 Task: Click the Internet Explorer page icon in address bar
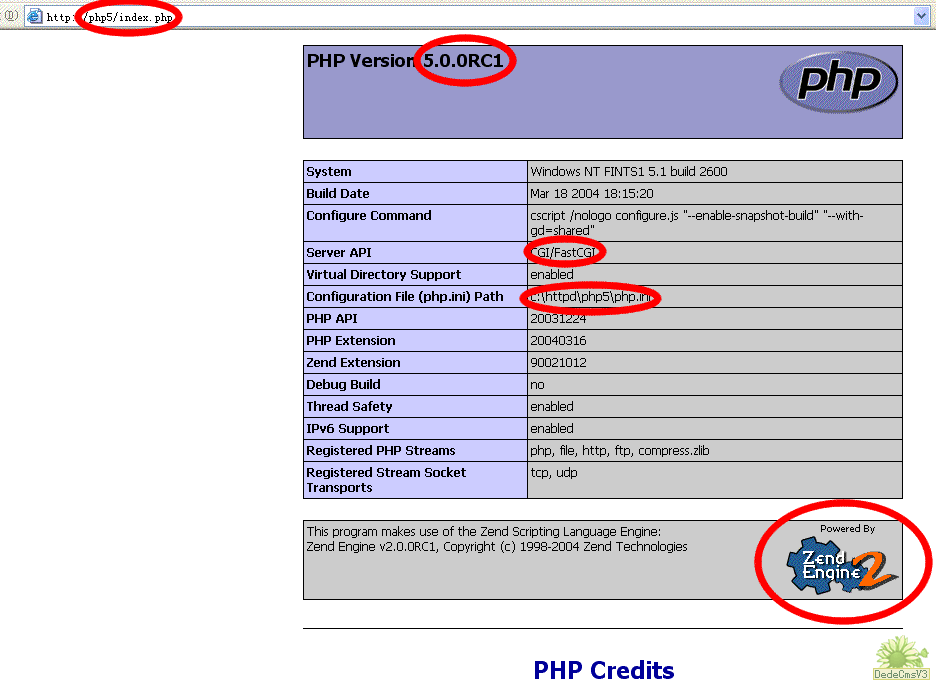(35, 16)
